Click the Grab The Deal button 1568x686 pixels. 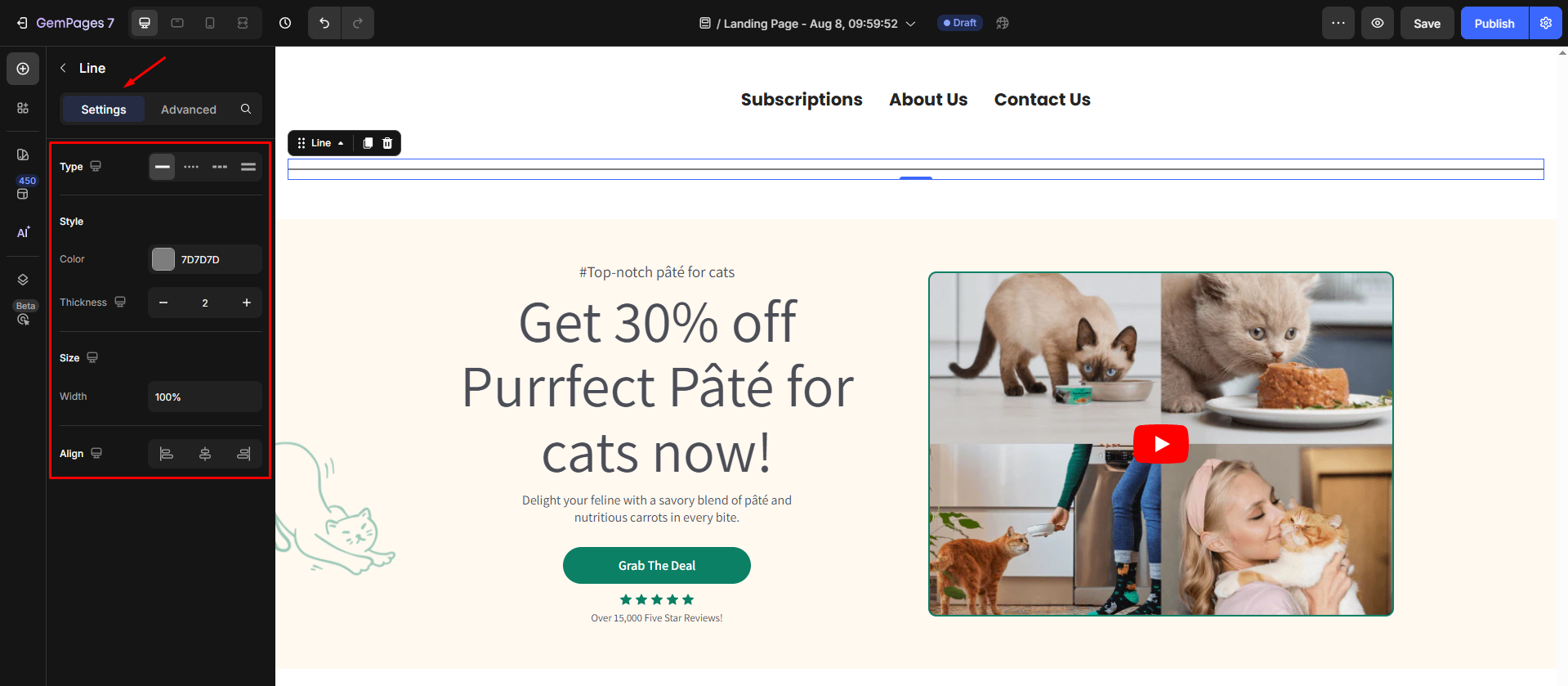[x=657, y=566]
